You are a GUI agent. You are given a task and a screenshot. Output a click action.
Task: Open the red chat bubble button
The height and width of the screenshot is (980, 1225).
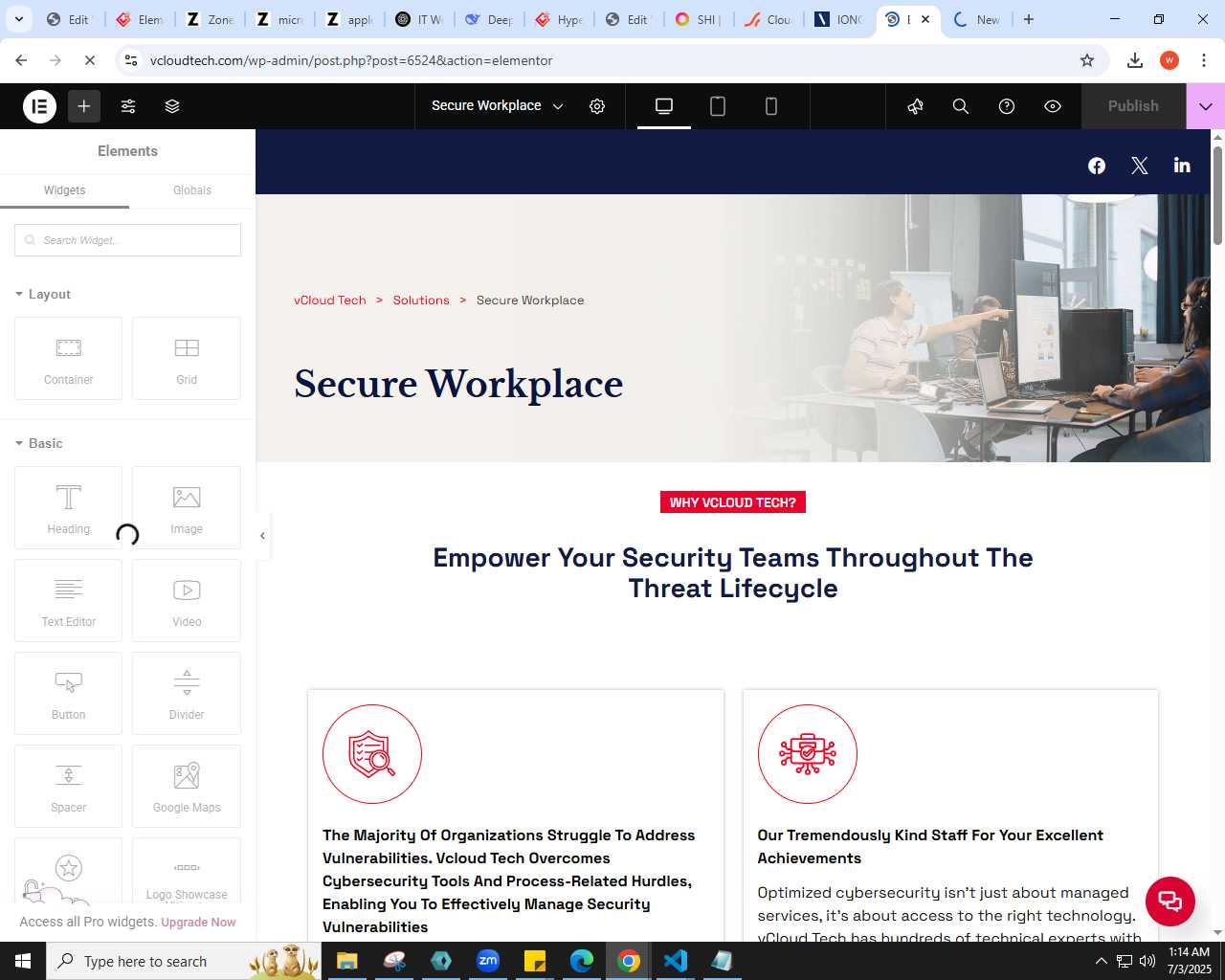click(x=1170, y=901)
